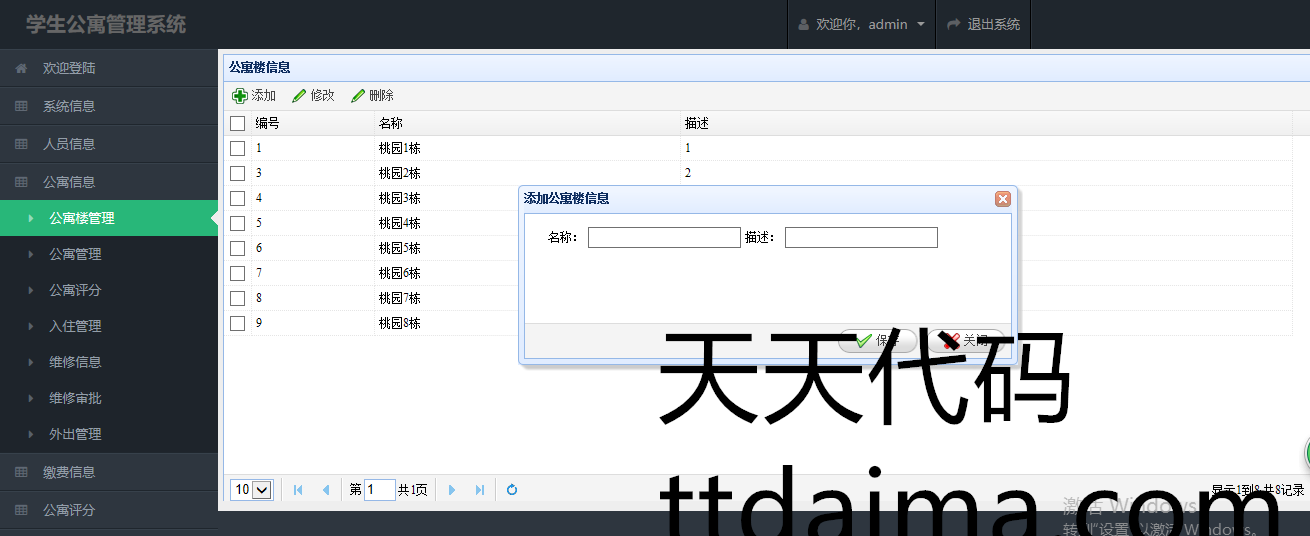Click 退出系统 to log out

click(983, 24)
